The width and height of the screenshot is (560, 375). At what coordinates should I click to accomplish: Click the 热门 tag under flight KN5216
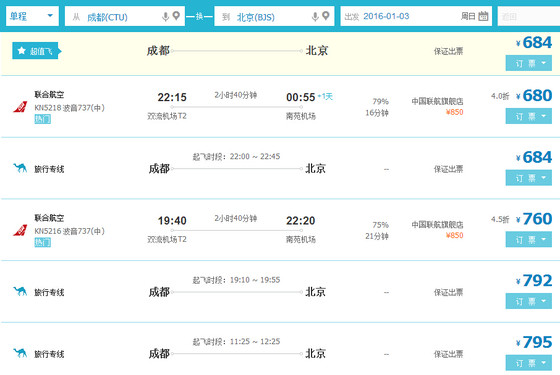[x=42, y=242]
